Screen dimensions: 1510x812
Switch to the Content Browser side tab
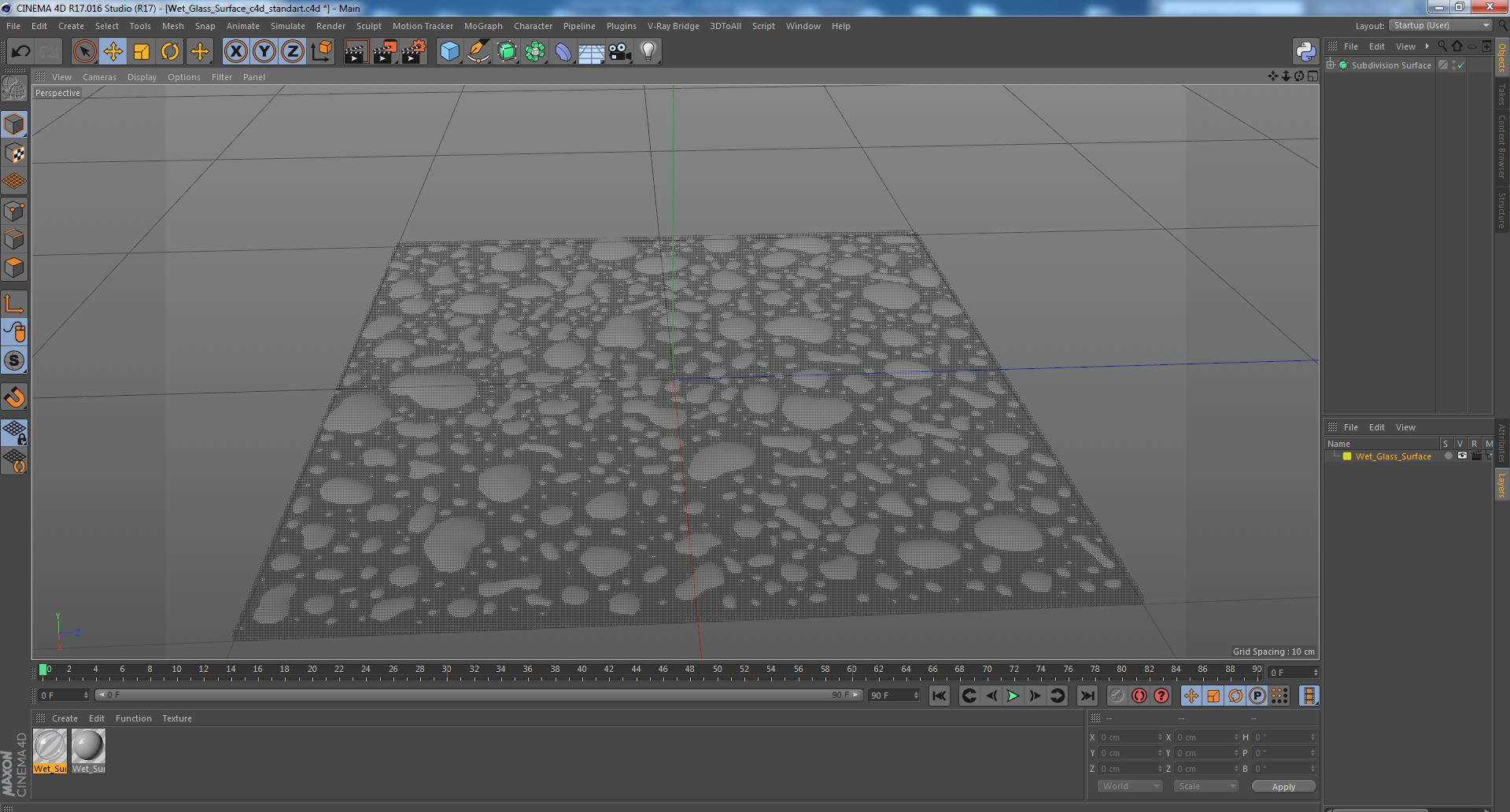coord(1501,146)
